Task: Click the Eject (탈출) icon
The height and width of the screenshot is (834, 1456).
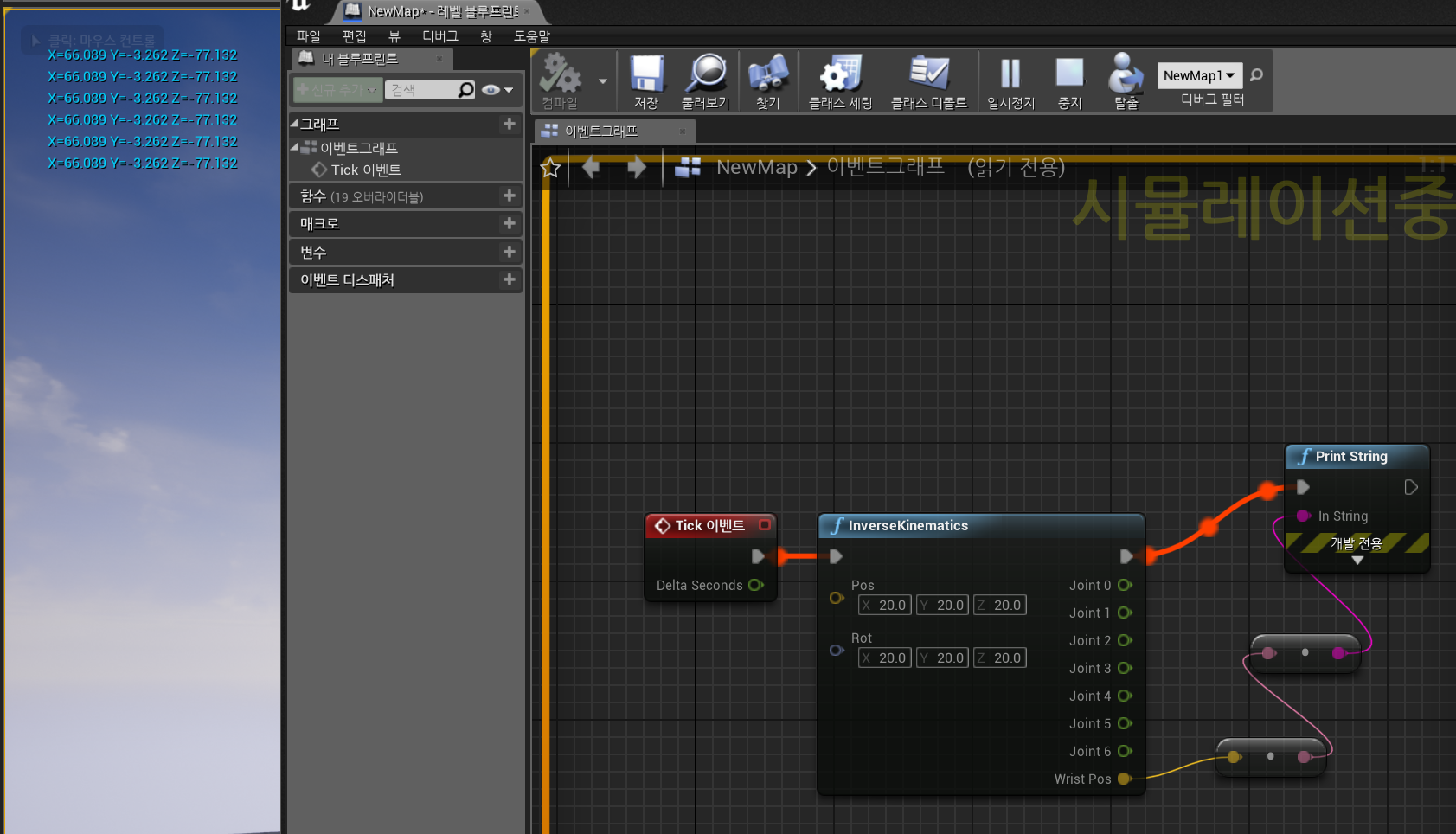Action: coord(1126,74)
